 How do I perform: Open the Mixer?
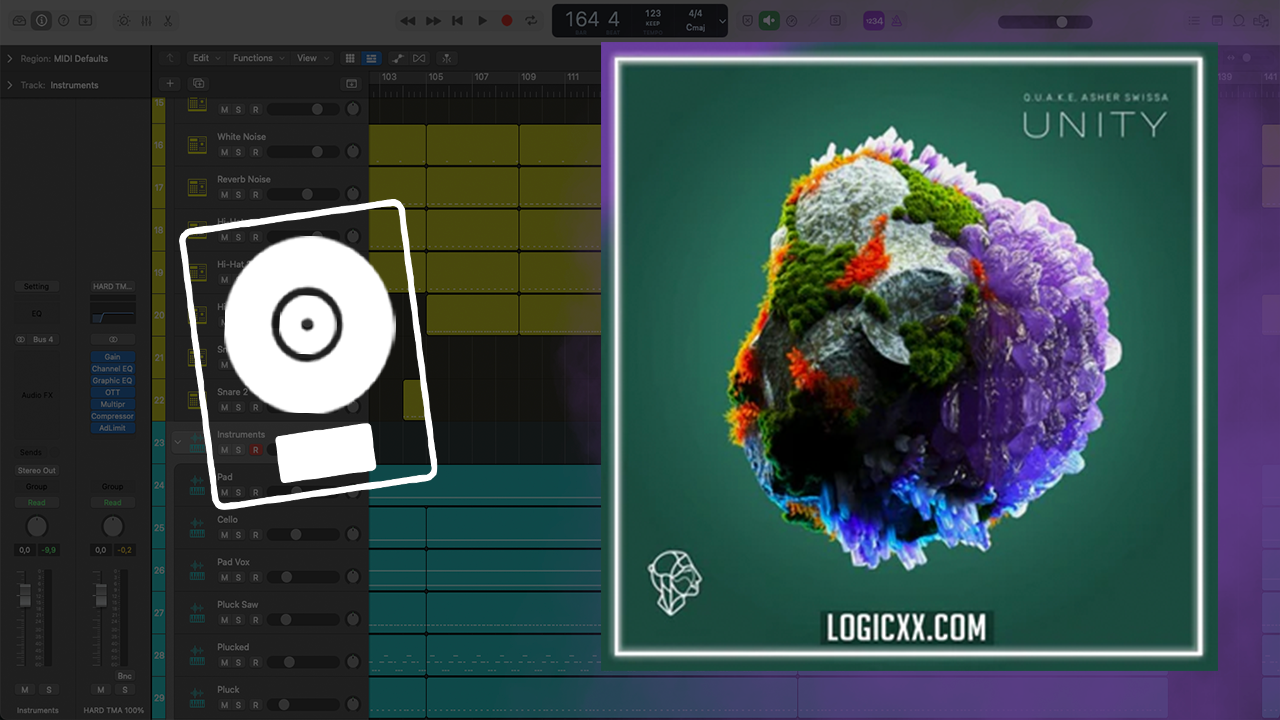click(146, 20)
